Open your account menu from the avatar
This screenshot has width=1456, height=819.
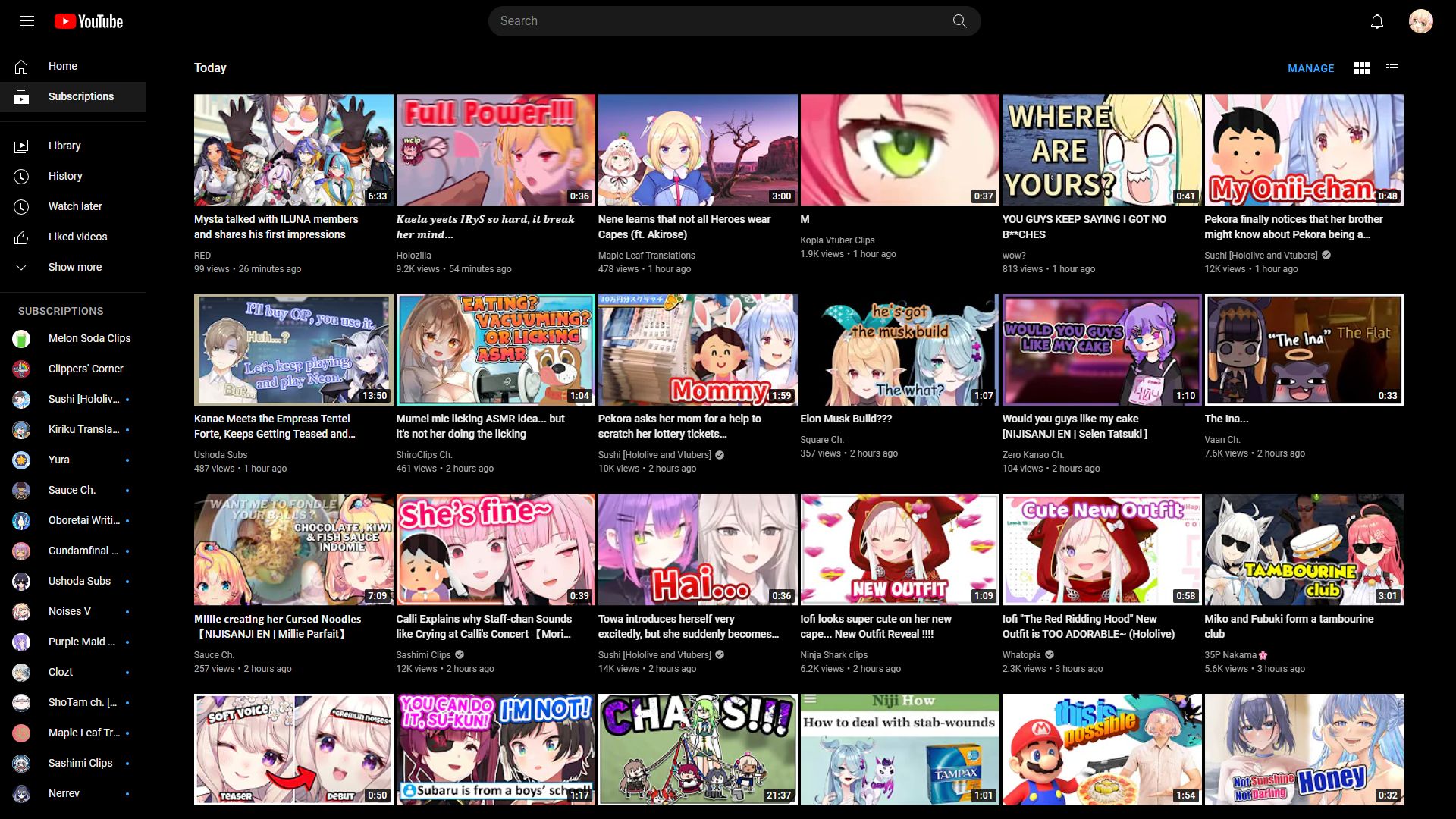point(1421,20)
